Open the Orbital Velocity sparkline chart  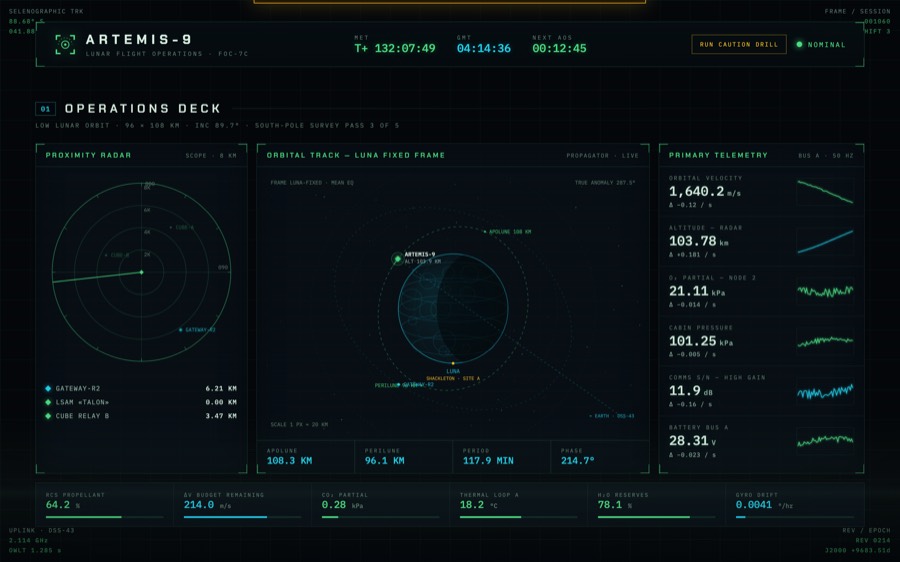click(x=825, y=192)
